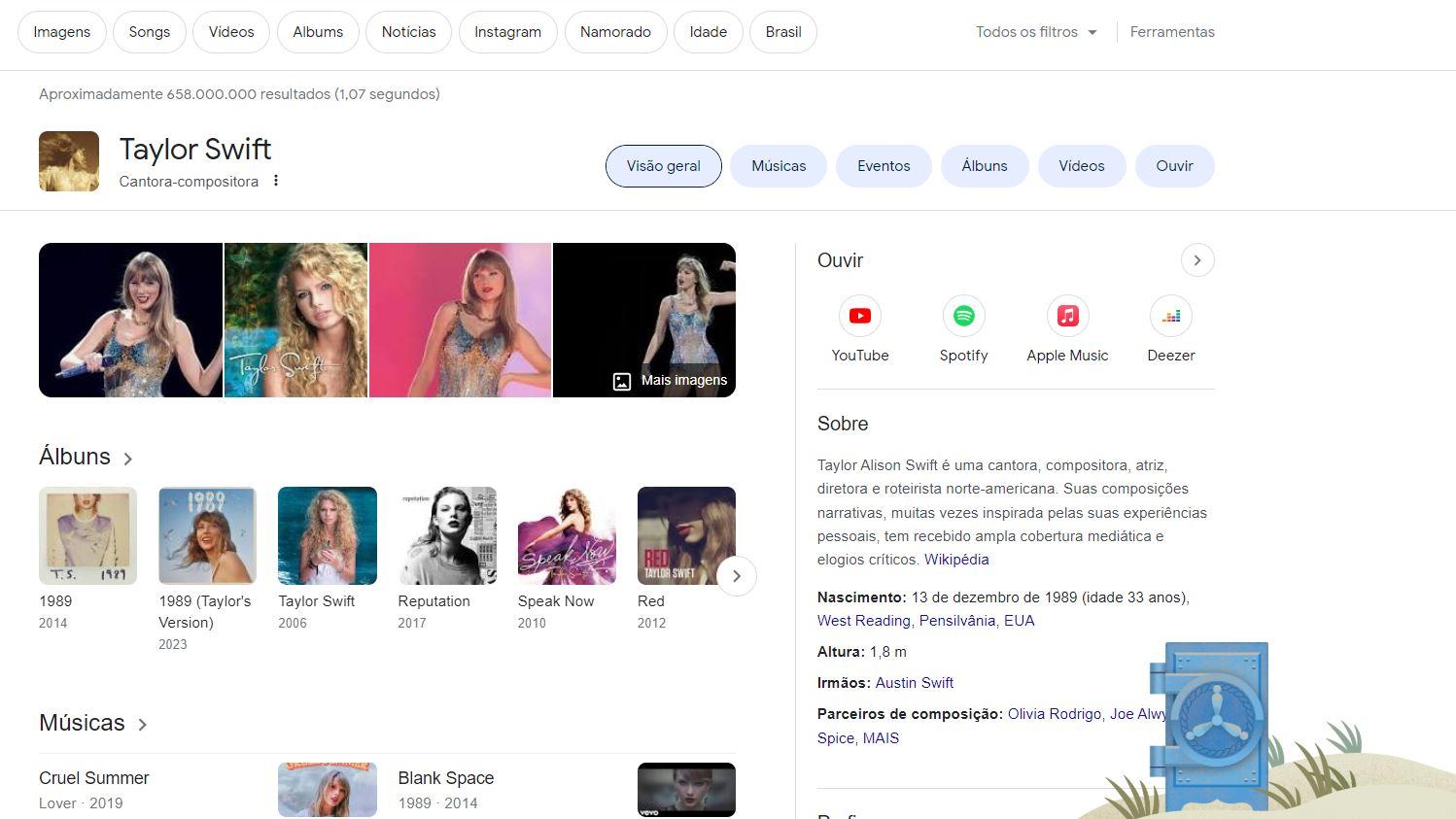Switch to Eventos panel tab
1456x819 pixels.
[x=884, y=166]
